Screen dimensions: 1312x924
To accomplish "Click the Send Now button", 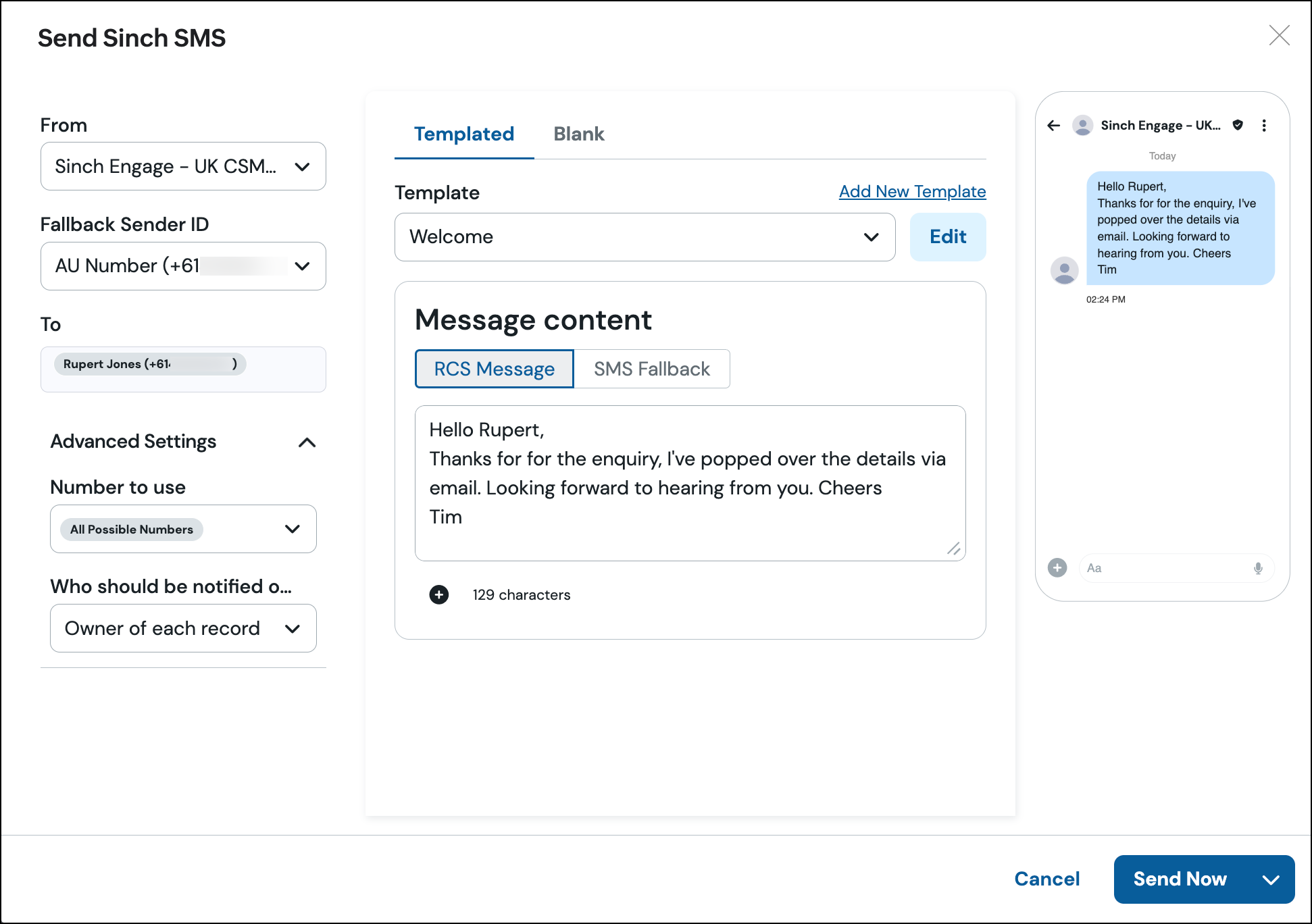I will [1180, 879].
